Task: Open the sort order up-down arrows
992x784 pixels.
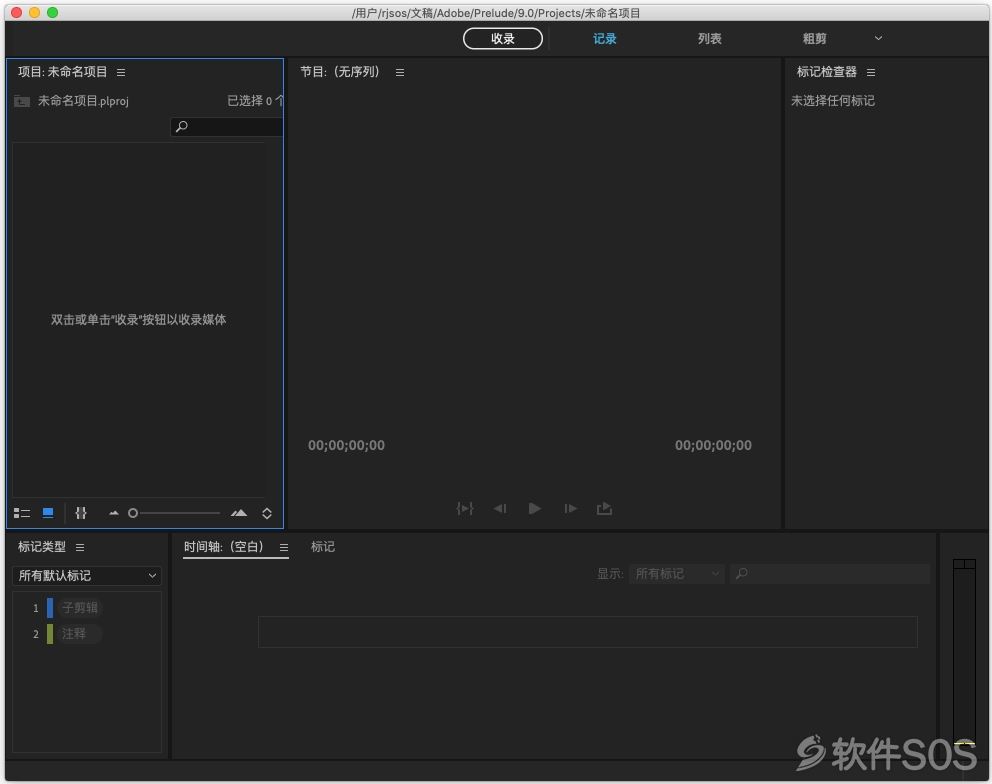Action: coord(267,513)
